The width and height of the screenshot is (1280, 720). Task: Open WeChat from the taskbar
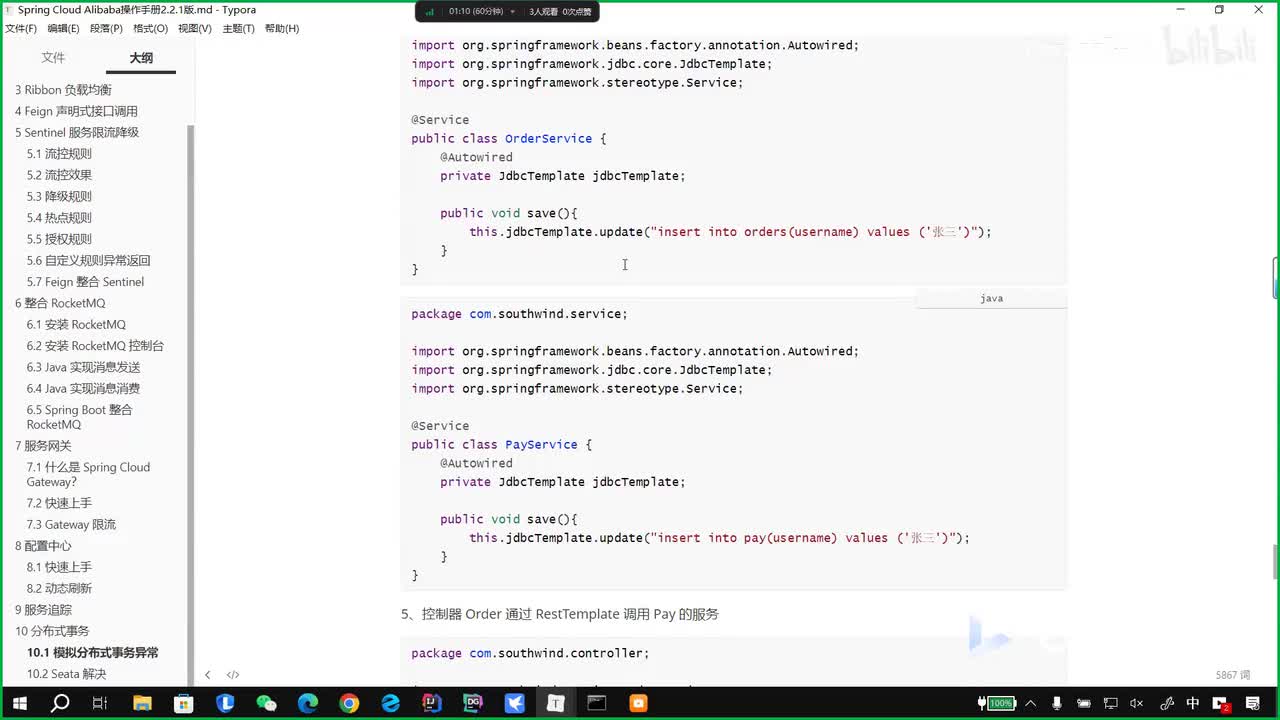coord(266,703)
